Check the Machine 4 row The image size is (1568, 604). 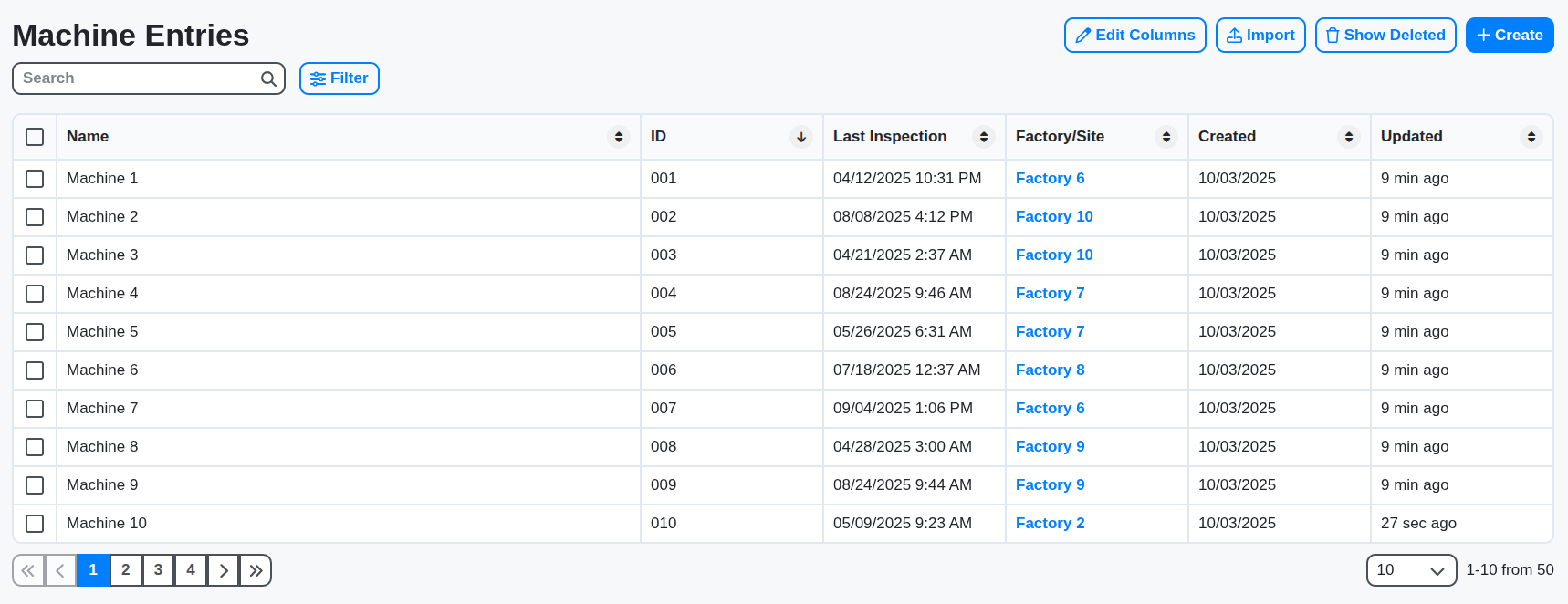pyautogui.click(x=35, y=294)
